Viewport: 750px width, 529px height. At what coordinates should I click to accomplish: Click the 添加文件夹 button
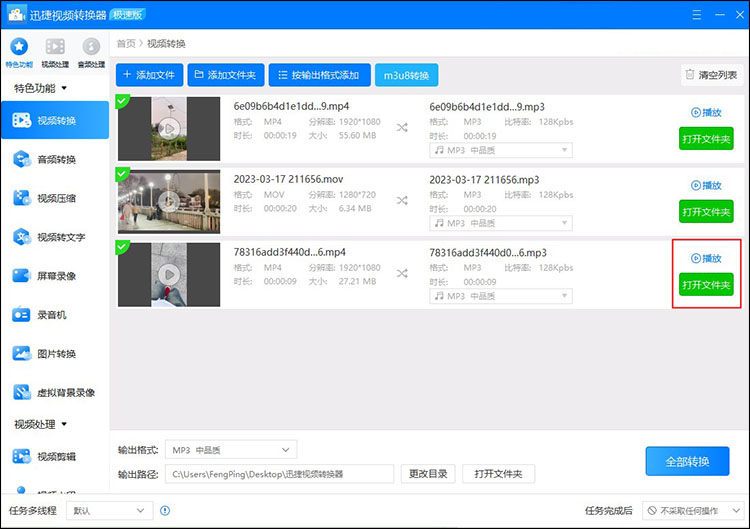226,75
